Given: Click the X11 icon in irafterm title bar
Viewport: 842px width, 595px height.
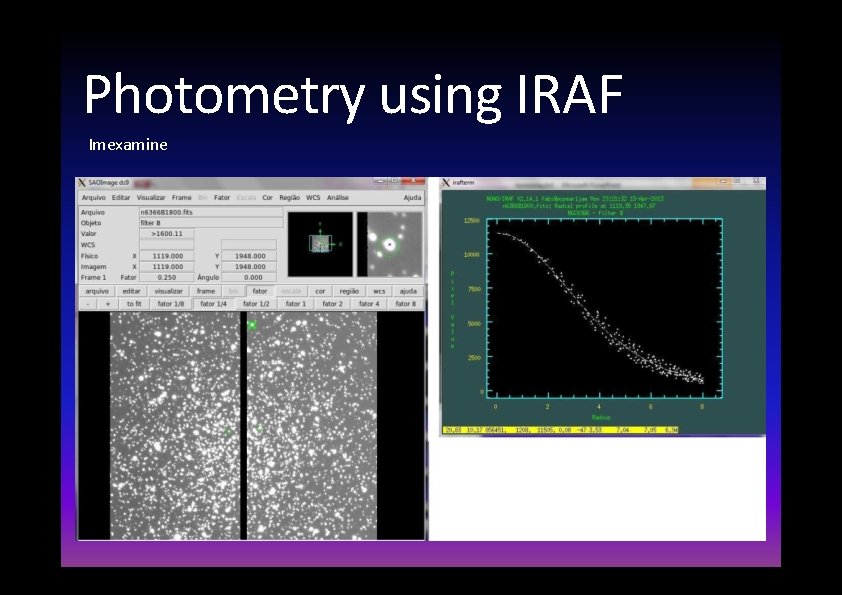Looking at the screenshot, I should pos(446,183).
